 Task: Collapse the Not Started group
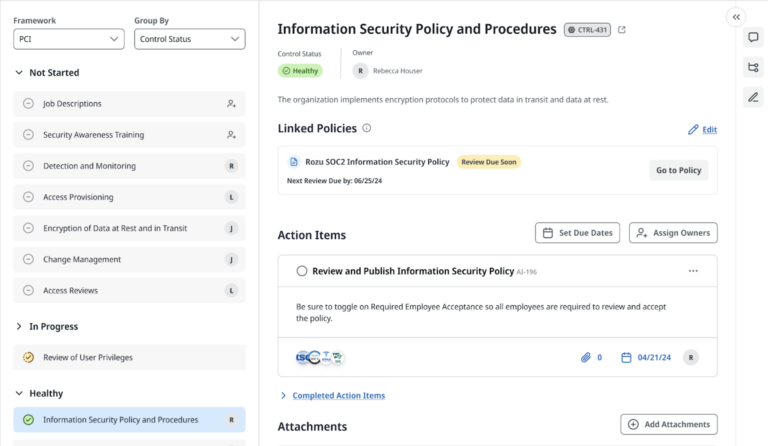[x=19, y=73]
